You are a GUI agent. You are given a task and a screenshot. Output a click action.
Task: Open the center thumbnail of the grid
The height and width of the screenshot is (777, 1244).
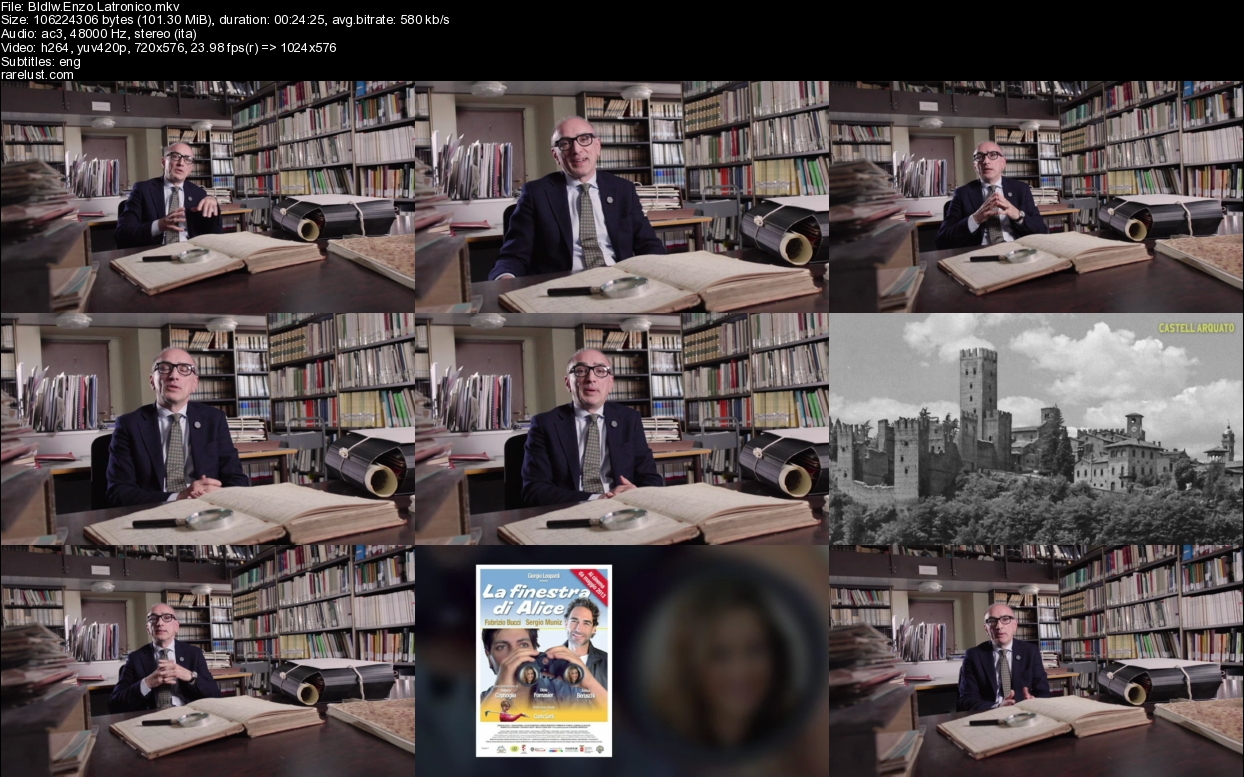pyautogui.click(x=621, y=430)
